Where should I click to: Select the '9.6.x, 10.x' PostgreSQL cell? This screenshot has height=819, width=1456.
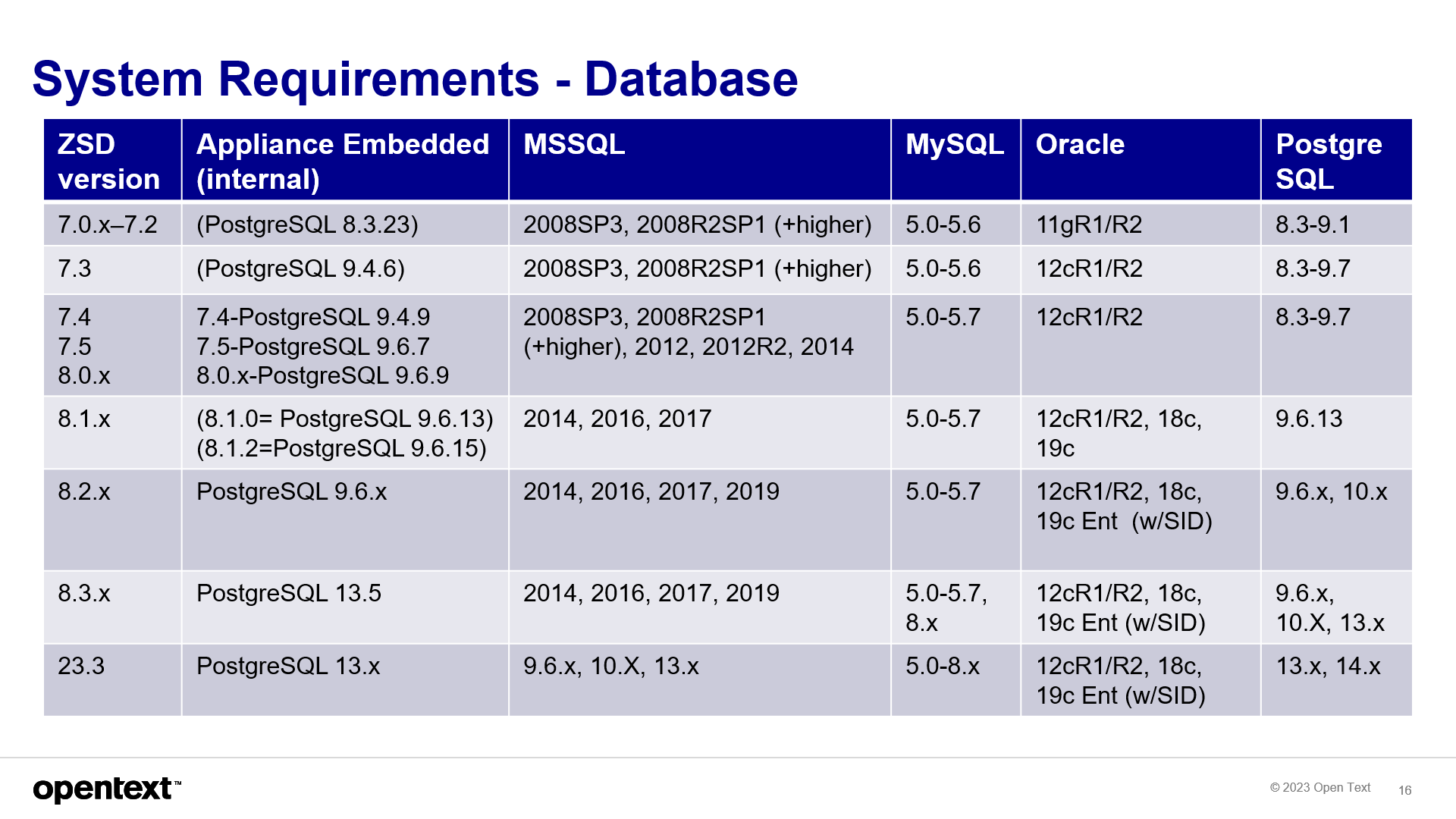[x=1336, y=519]
